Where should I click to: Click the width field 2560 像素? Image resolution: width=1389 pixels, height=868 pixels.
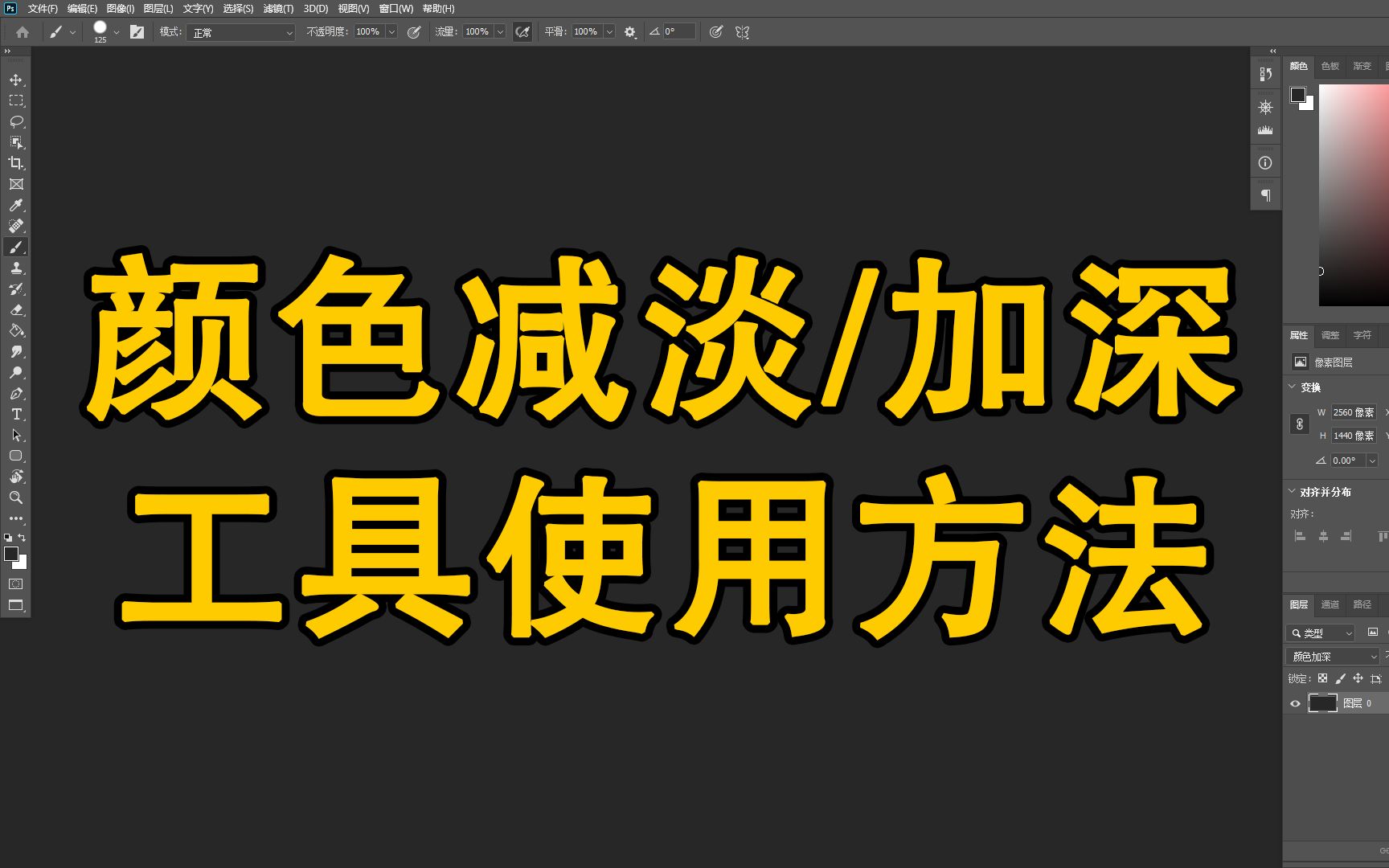click(x=1354, y=412)
